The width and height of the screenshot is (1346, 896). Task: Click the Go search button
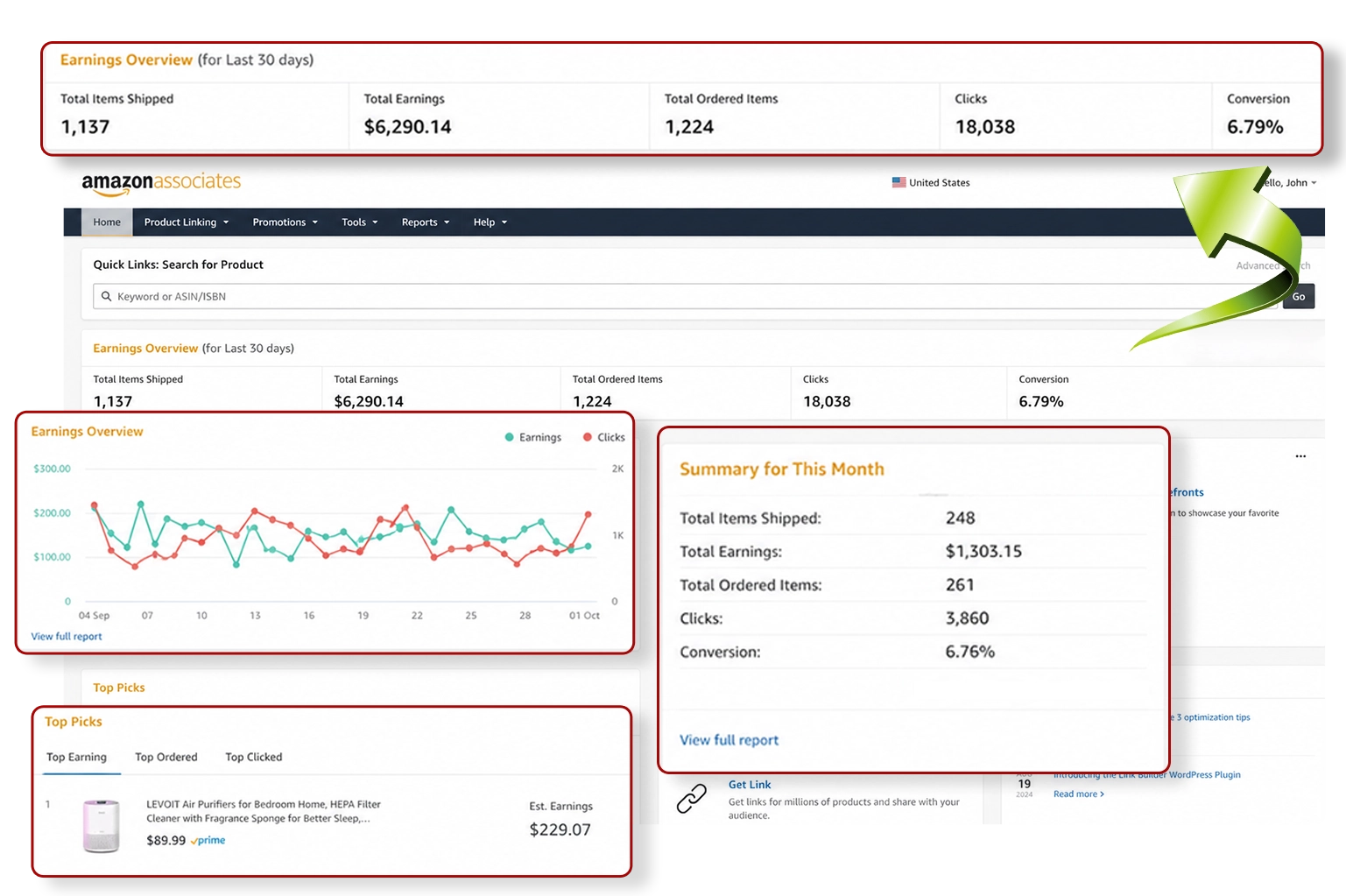click(x=1299, y=297)
